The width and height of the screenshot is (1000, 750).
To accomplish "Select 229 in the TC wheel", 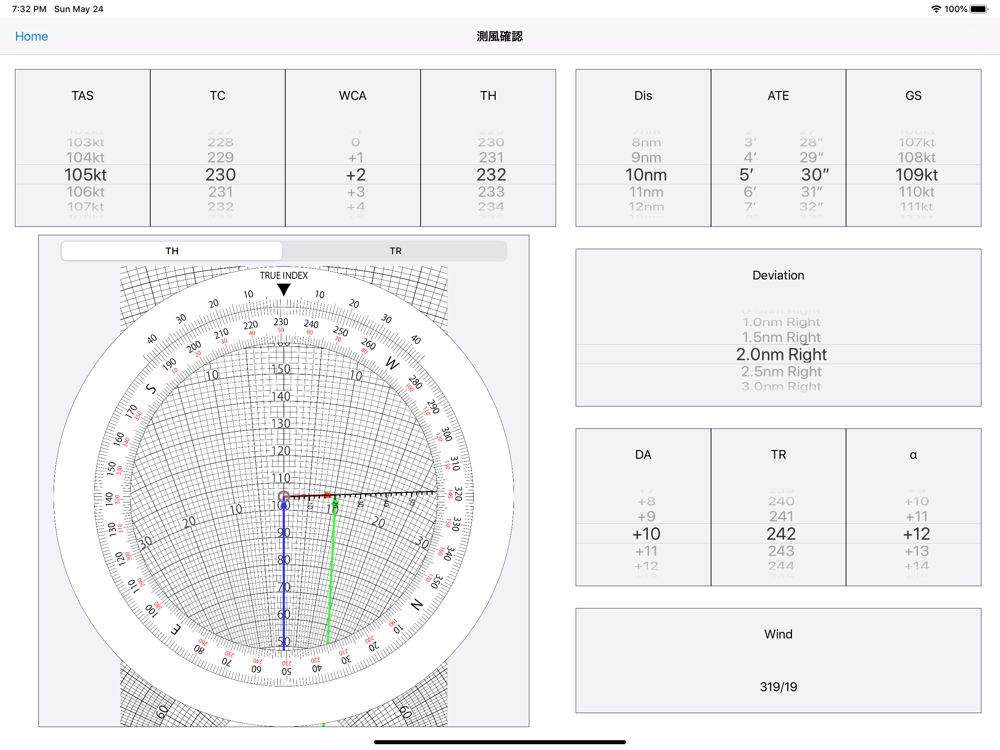I will coord(220,158).
